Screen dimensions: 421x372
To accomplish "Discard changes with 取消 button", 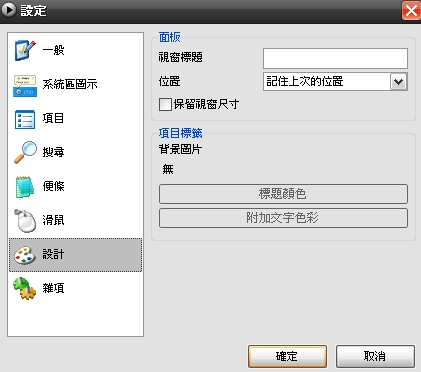I will (x=375, y=356).
